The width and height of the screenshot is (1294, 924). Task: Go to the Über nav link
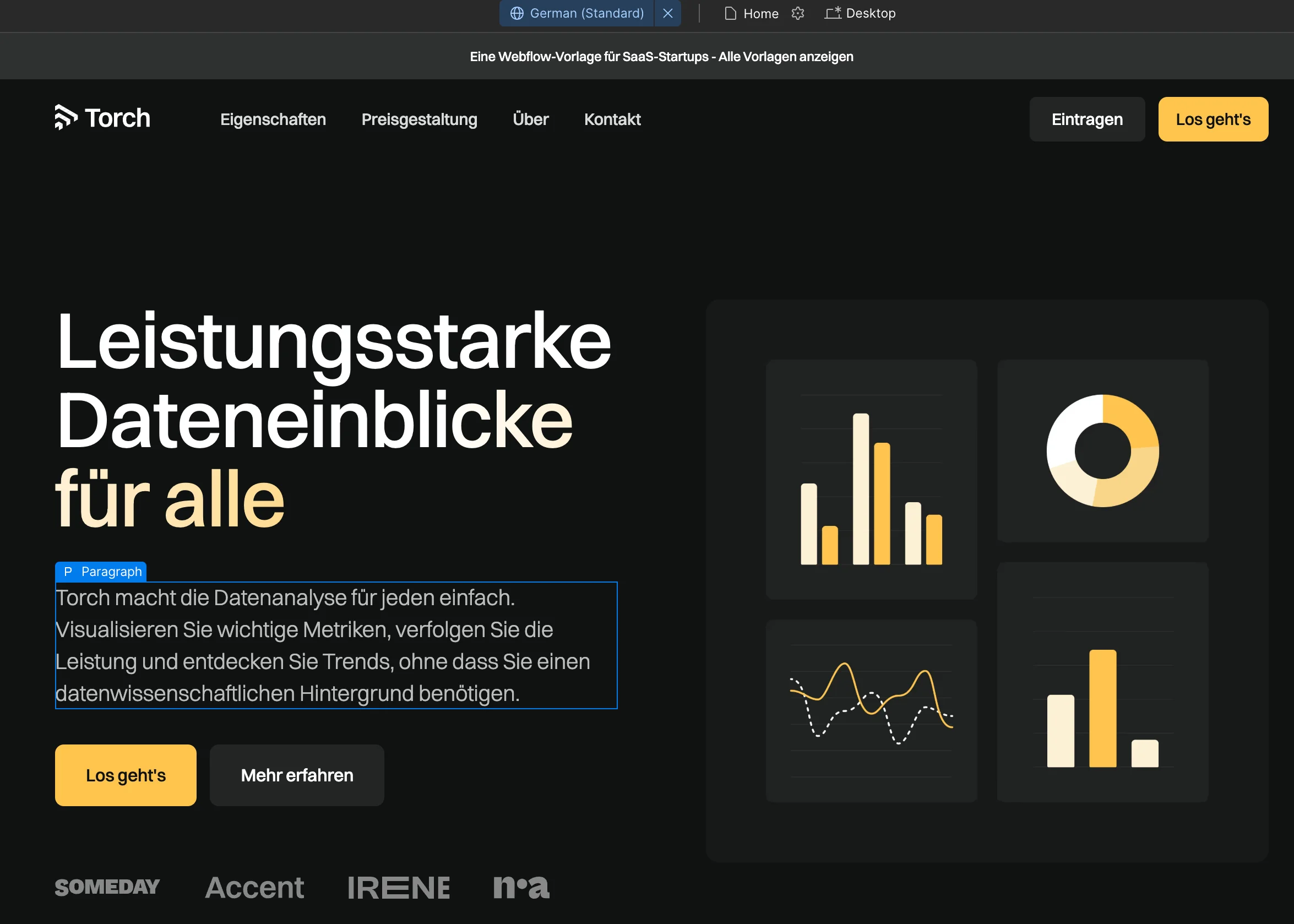click(x=530, y=119)
